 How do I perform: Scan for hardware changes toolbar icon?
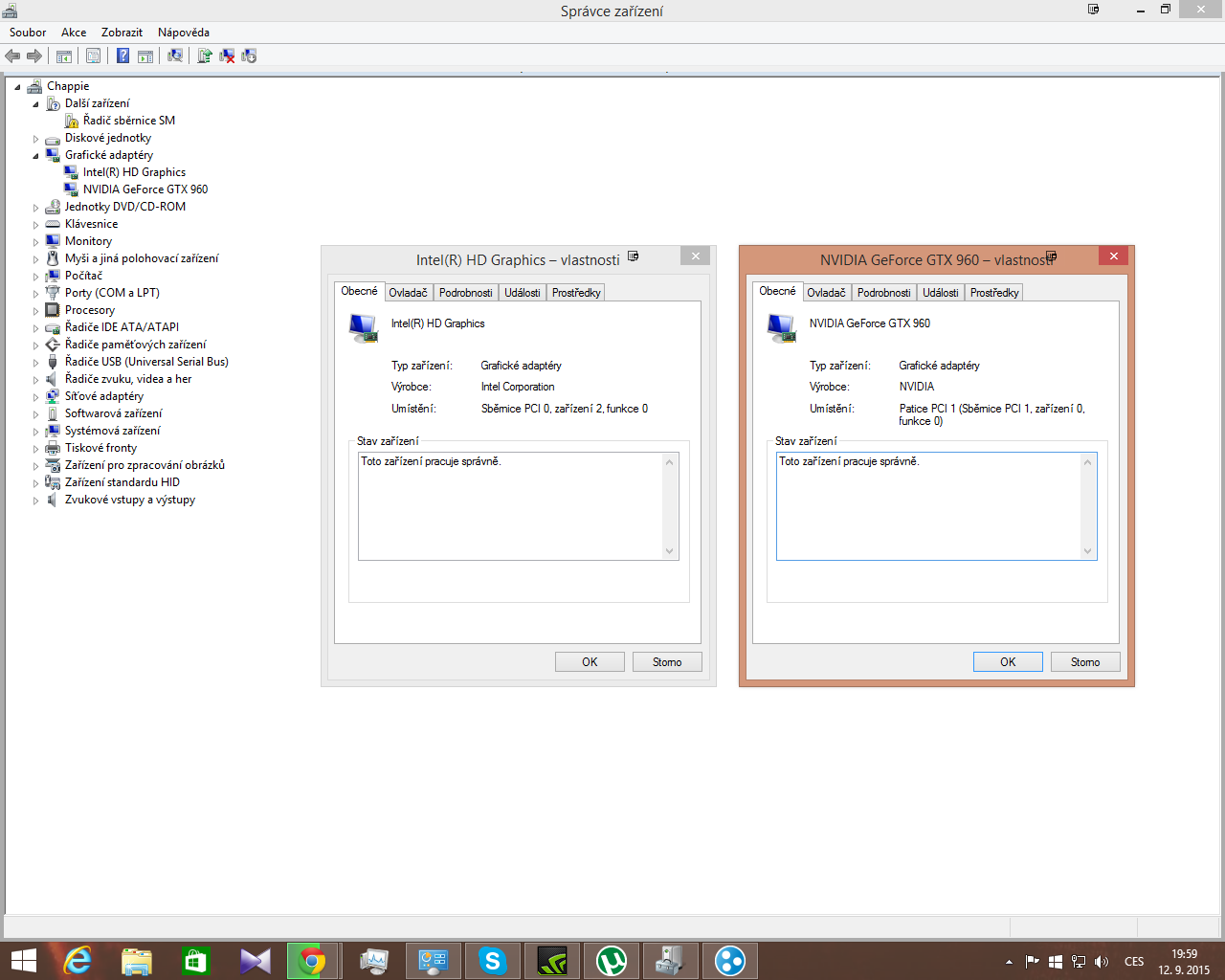(175, 56)
